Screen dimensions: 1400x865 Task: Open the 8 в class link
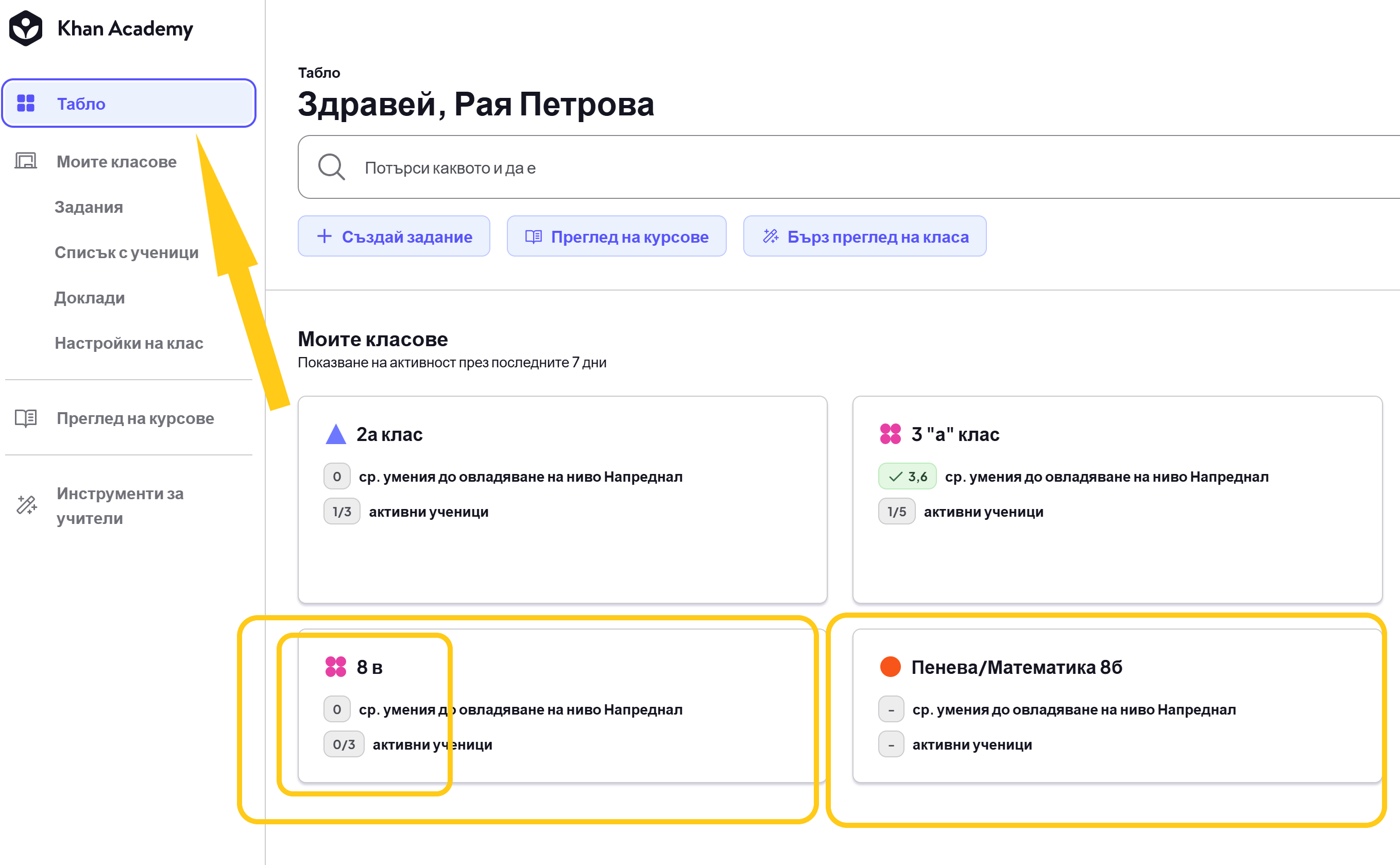click(x=369, y=667)
